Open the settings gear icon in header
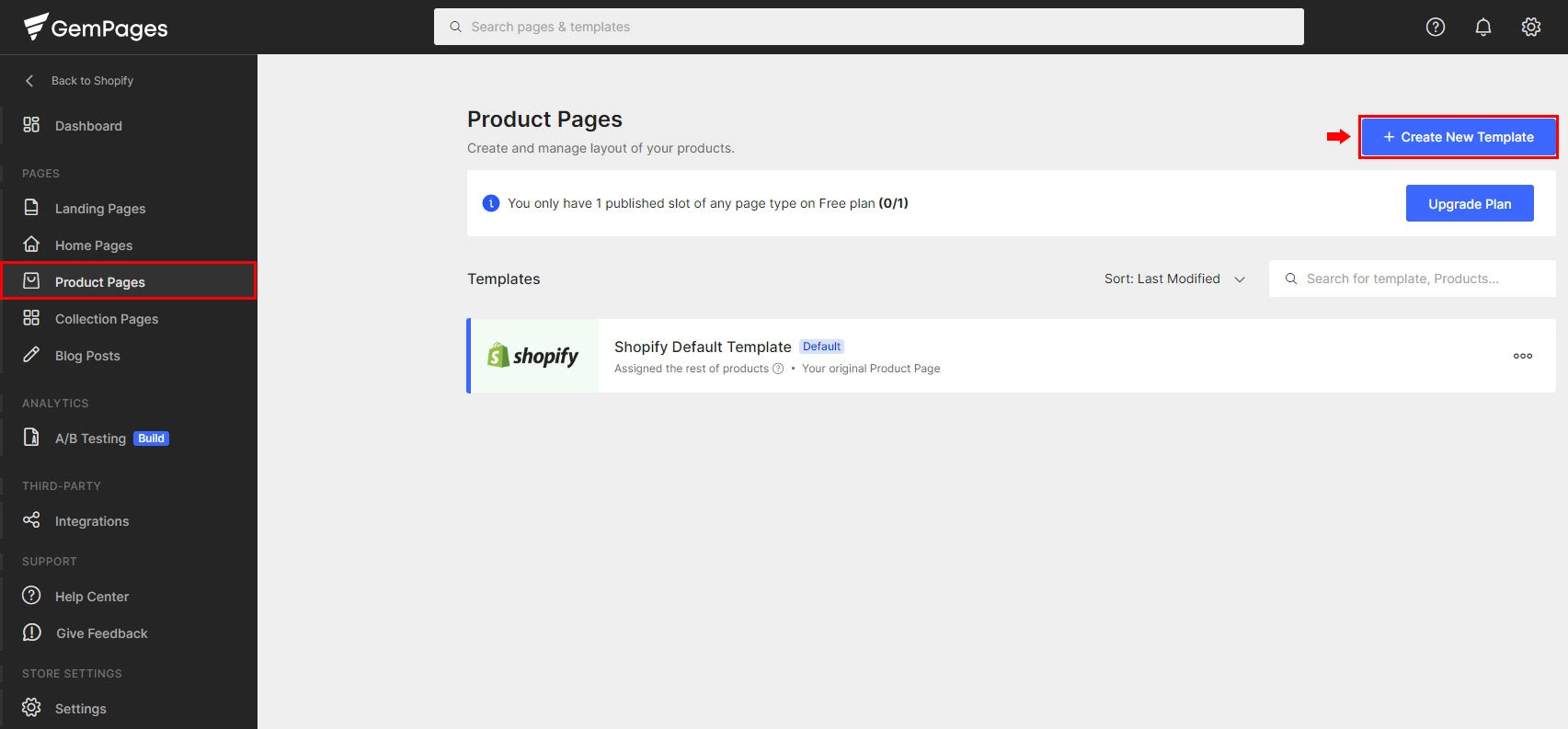Viewport: 1568px width, 729px height. (x=1531, y=28)
